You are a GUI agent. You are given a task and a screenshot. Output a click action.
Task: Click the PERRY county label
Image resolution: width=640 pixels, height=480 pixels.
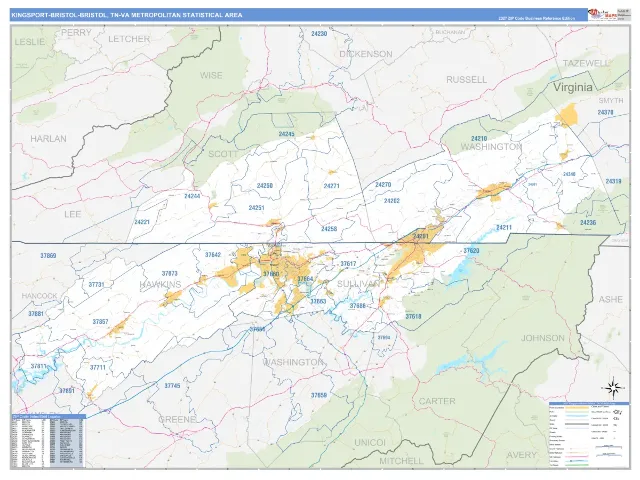(x=76, y=32)
